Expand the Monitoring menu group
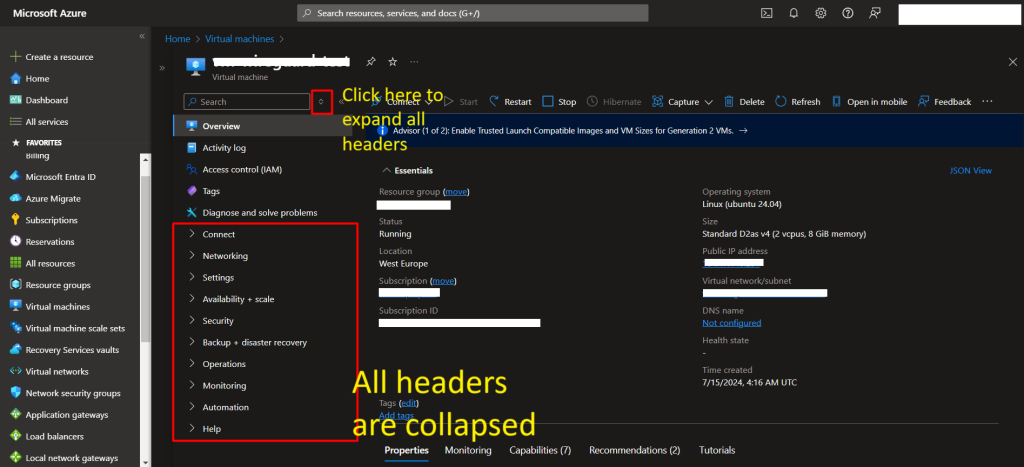 pos(223,386)
